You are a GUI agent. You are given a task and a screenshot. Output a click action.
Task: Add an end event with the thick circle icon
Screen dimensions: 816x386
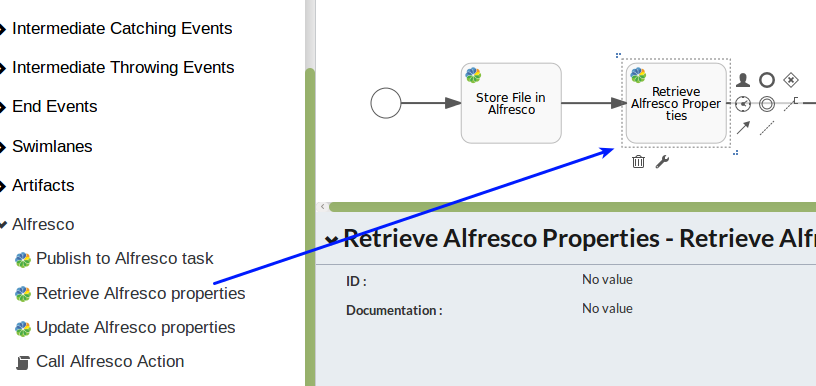coord(767,80)
